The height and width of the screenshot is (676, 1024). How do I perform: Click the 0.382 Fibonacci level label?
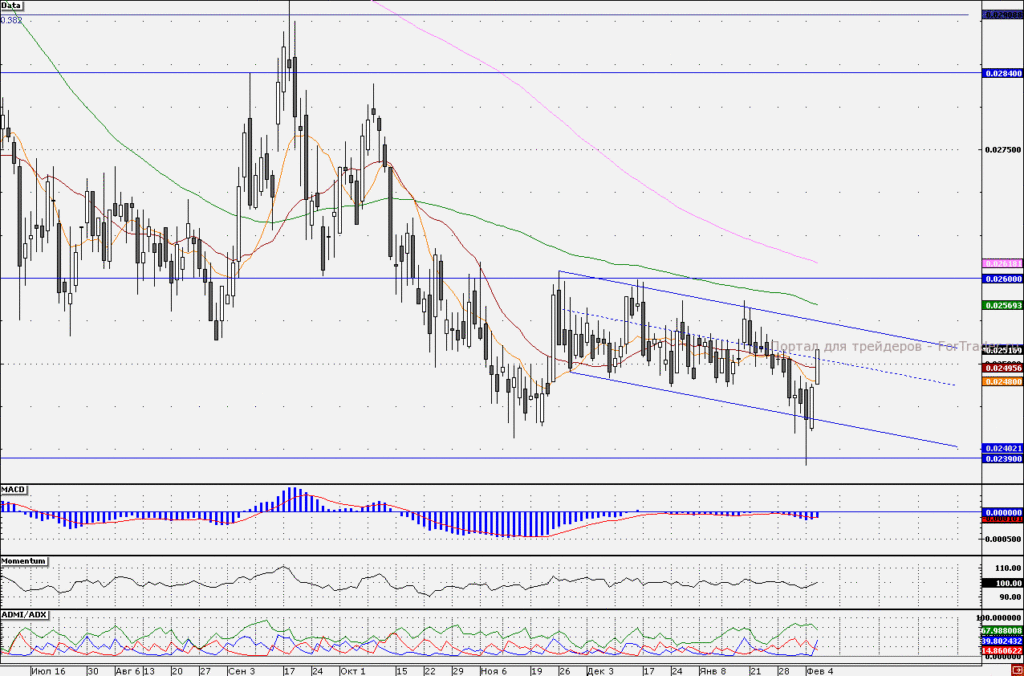pos(11,20)
